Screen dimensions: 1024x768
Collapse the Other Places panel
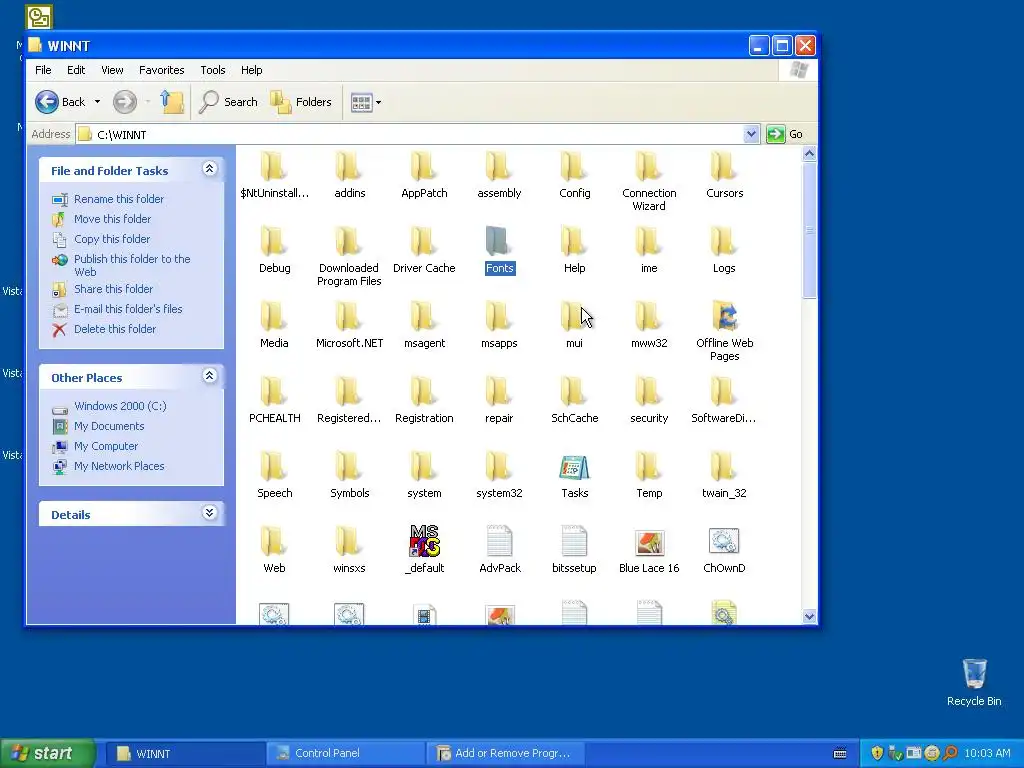pos(210,376)
